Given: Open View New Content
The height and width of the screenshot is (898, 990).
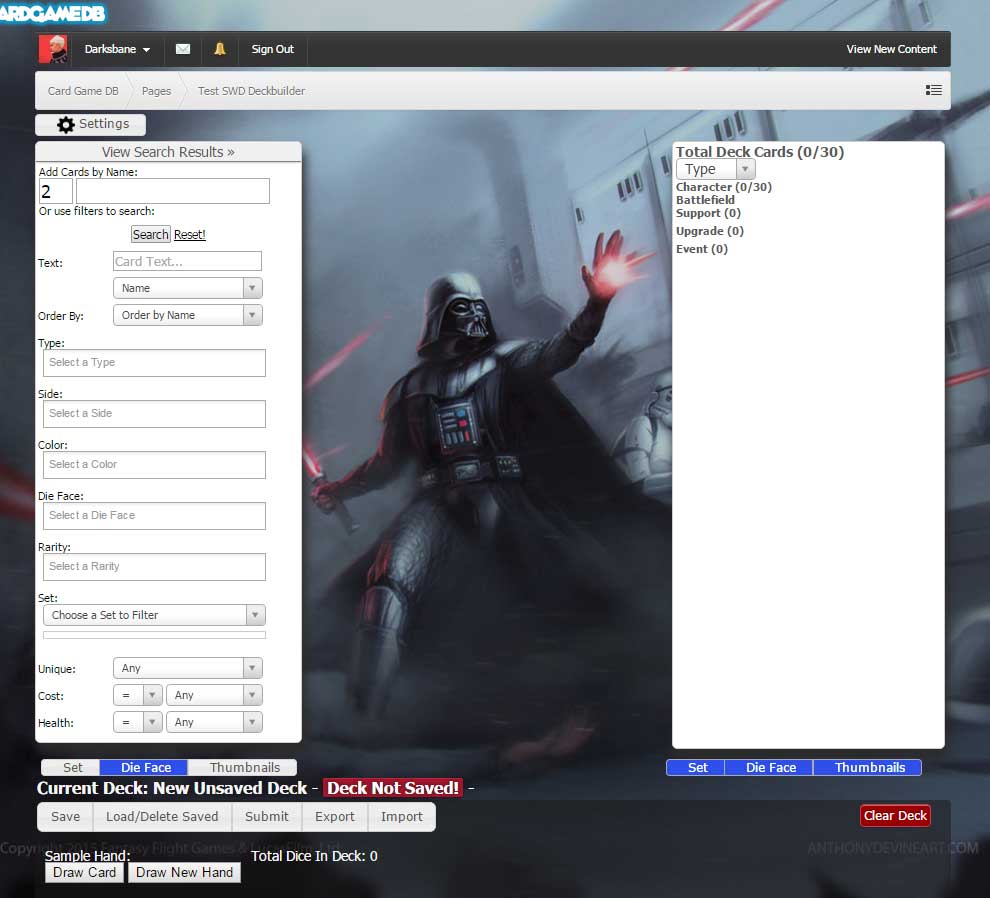Looking at the screenshot, I should tap(891, 49).
